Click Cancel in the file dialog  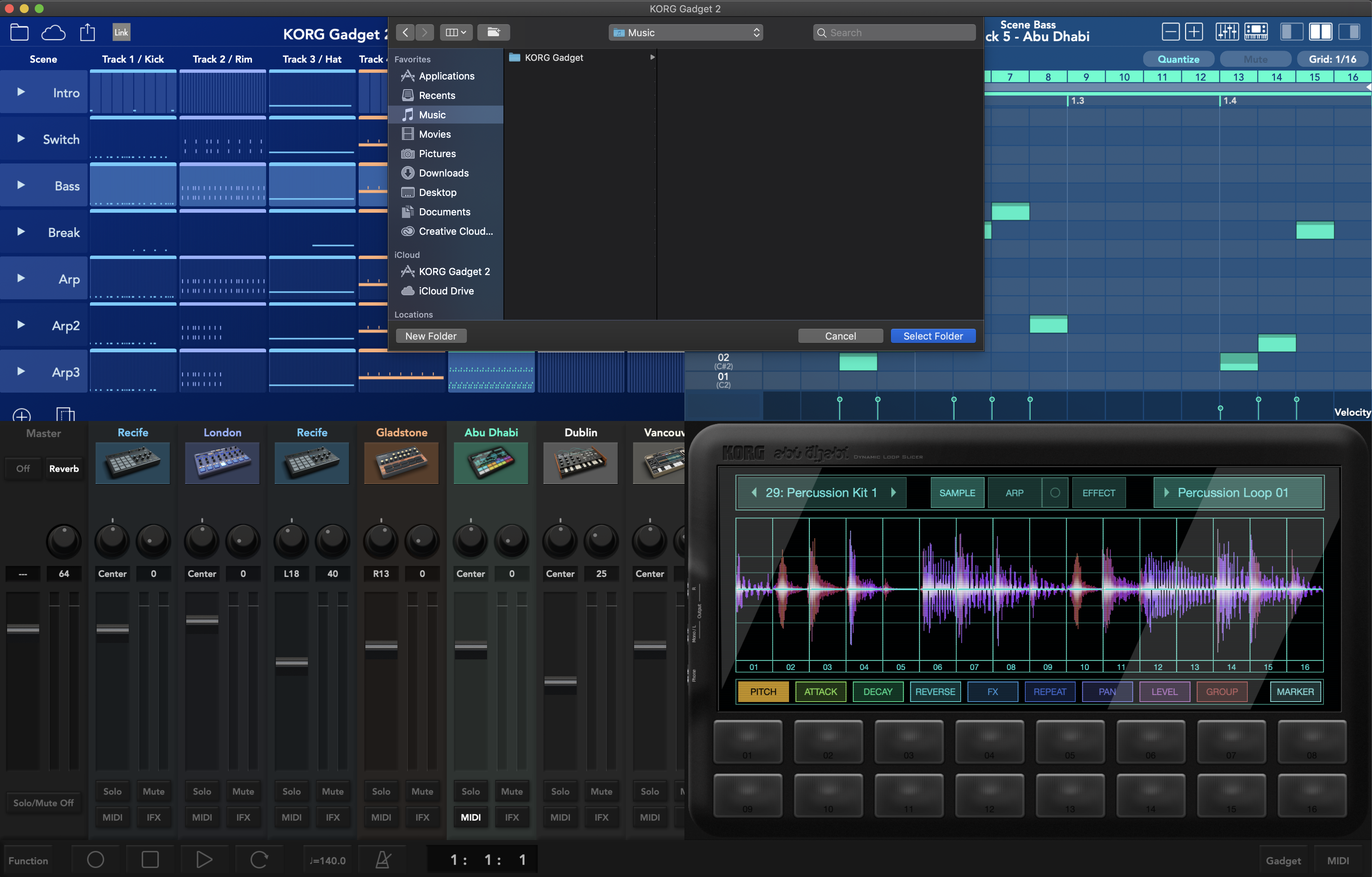tap(841, 336)
